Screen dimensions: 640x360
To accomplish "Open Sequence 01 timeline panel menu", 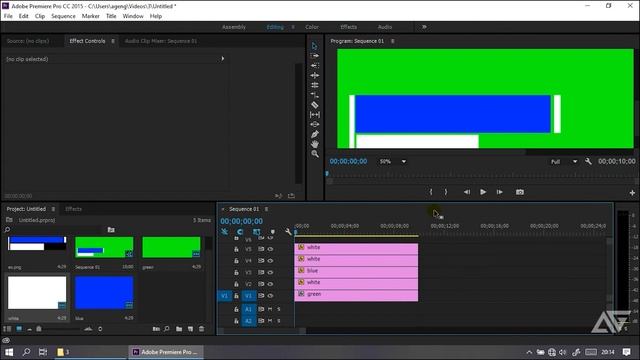I will point(267,209).
